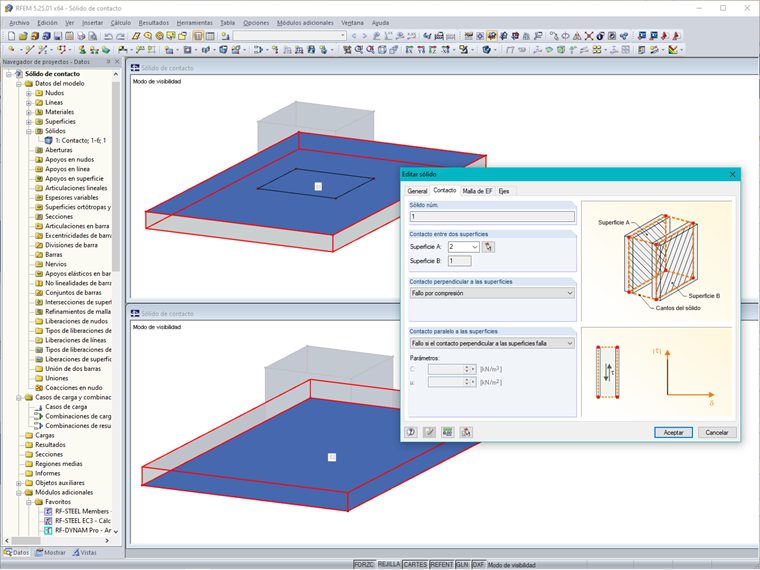Click the red X delete icon in top toolbar
Image resolution: width=760 pixels, height=570 pixels.
click(588, 36)
